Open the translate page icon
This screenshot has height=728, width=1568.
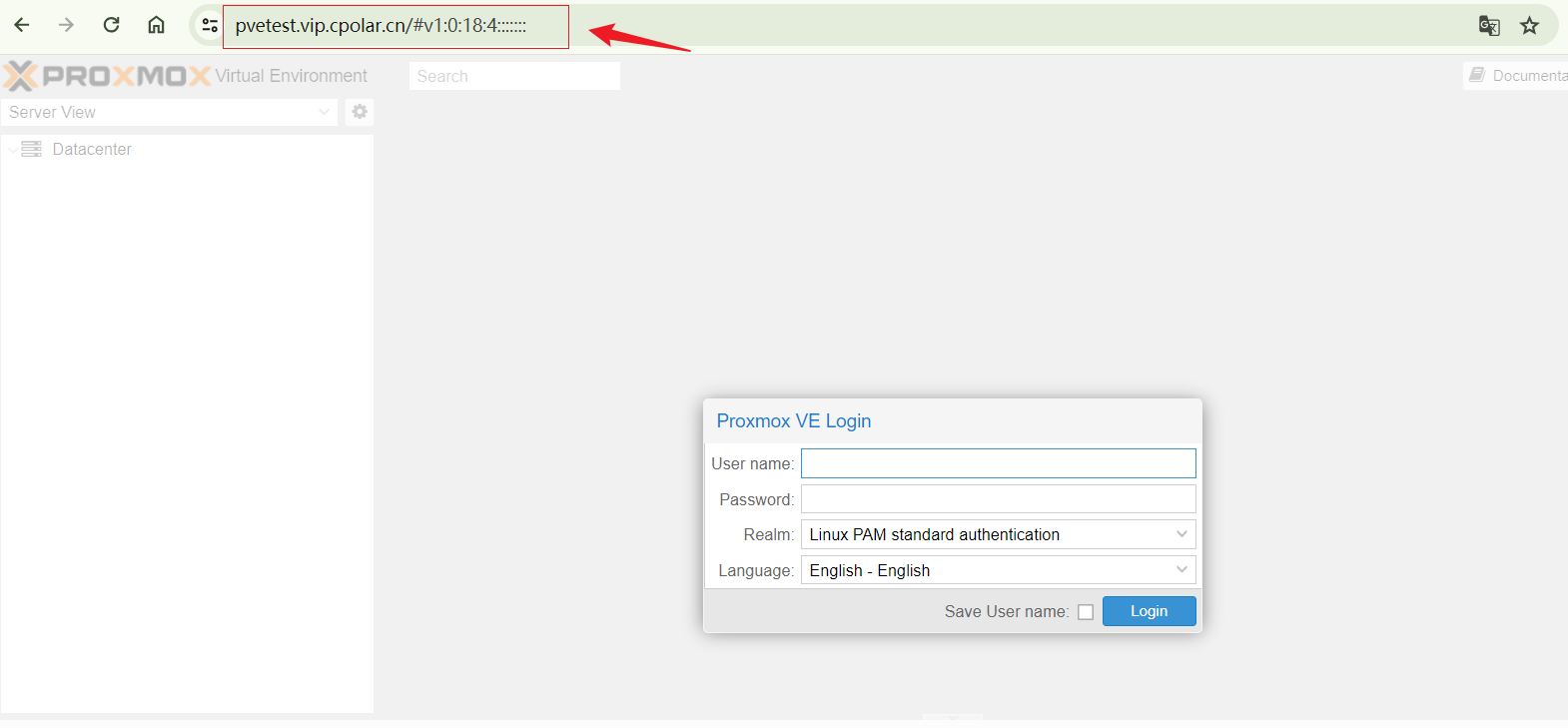1489,26
